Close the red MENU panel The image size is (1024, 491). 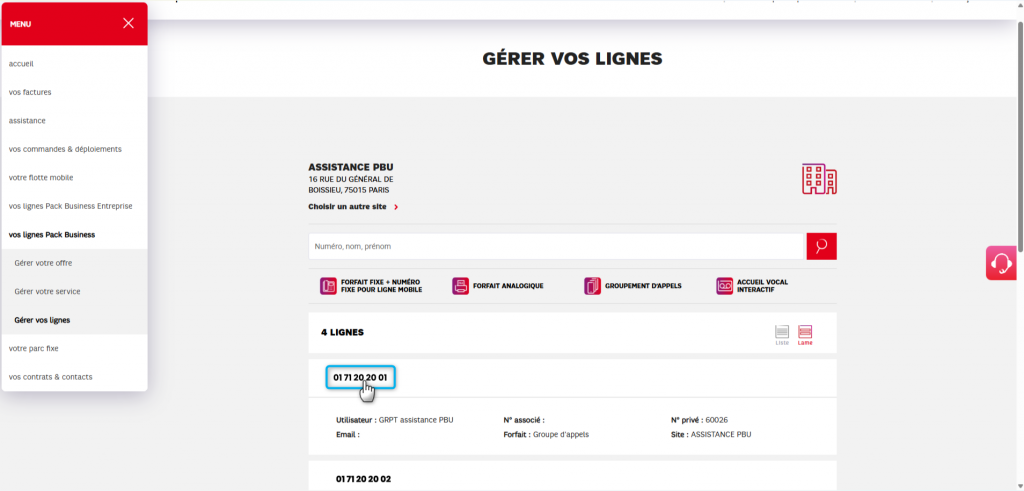128,24
